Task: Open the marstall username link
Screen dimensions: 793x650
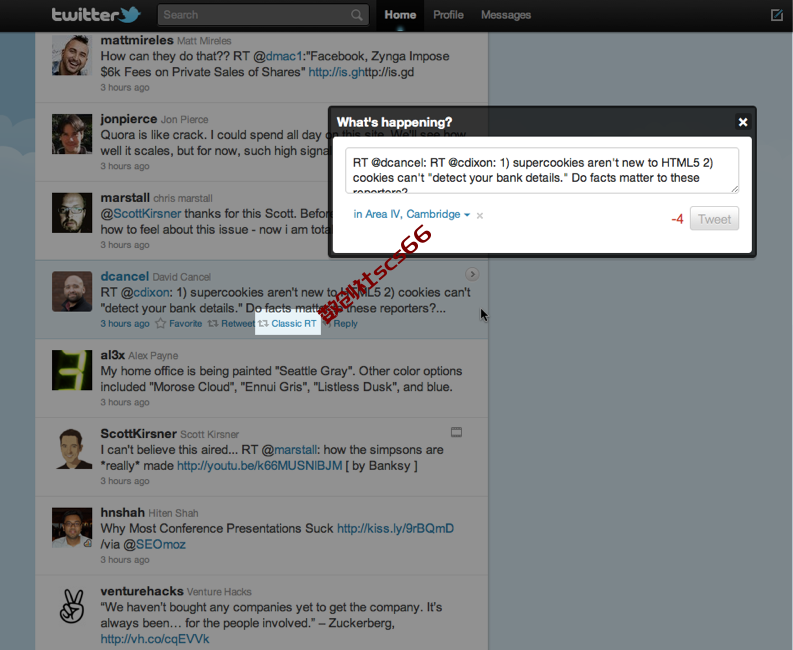Action: (x=125, y=198)
